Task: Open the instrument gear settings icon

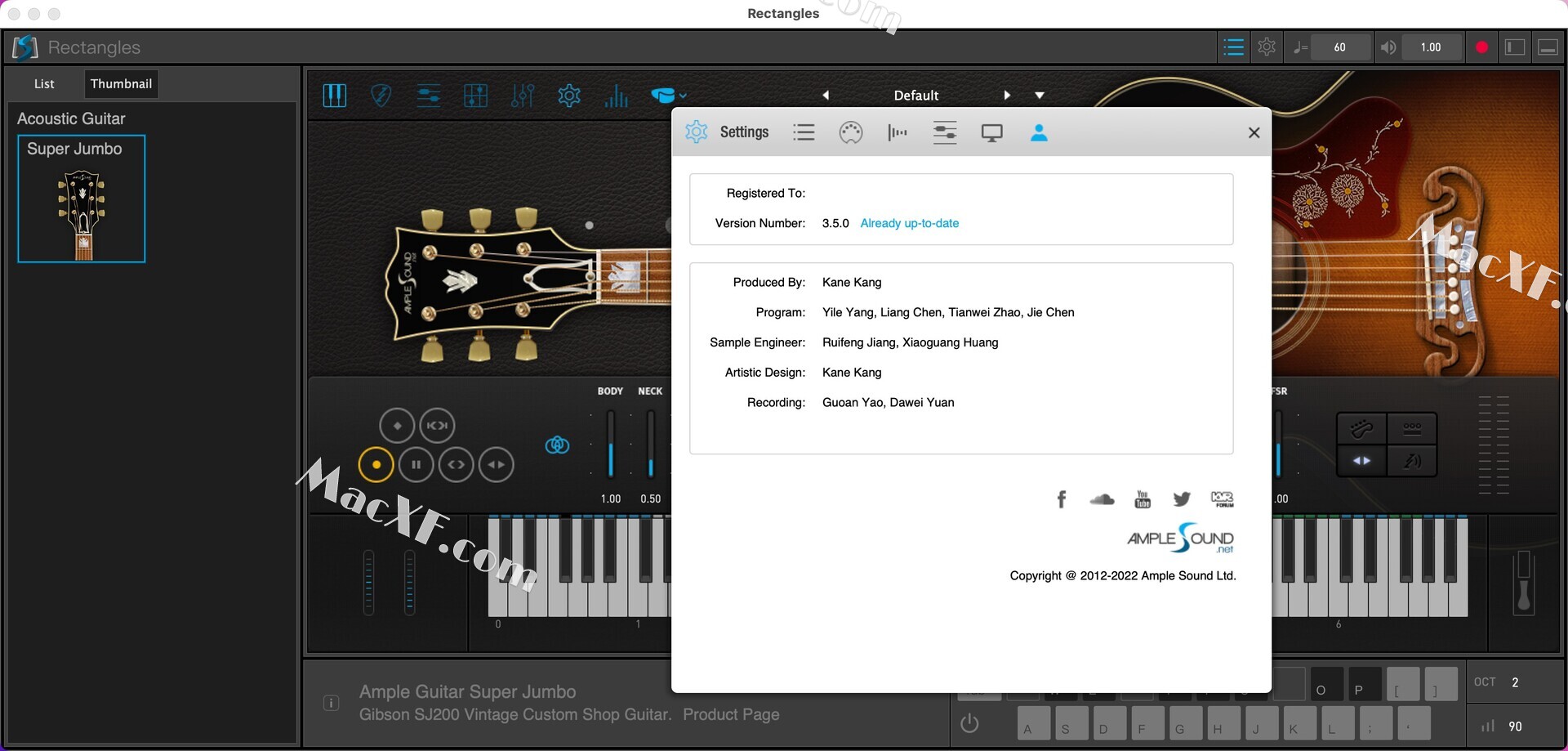Action: tap(569, 96)
